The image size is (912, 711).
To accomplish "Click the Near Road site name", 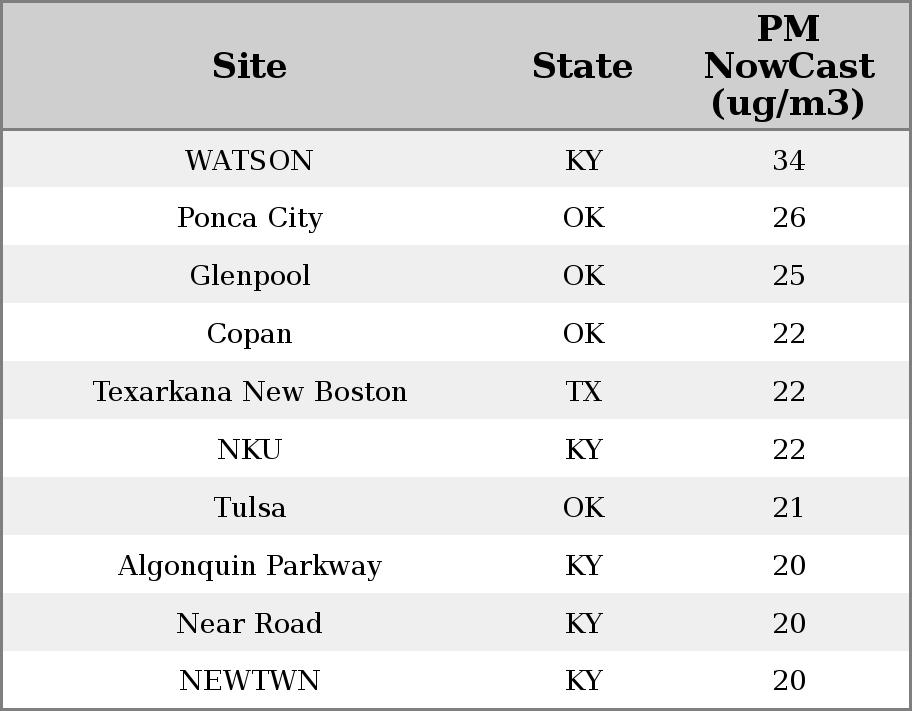I will click(x=249, y=624).
